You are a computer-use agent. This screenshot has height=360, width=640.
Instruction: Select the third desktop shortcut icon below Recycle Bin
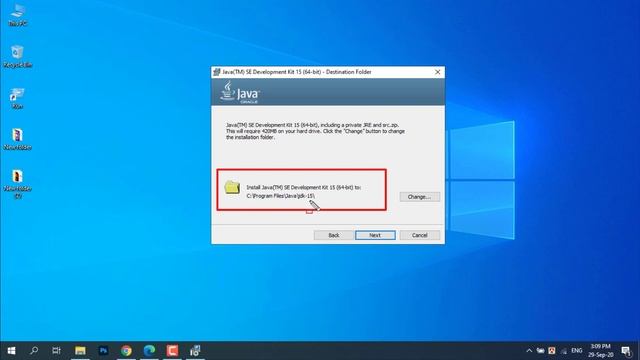coord(18,98)
